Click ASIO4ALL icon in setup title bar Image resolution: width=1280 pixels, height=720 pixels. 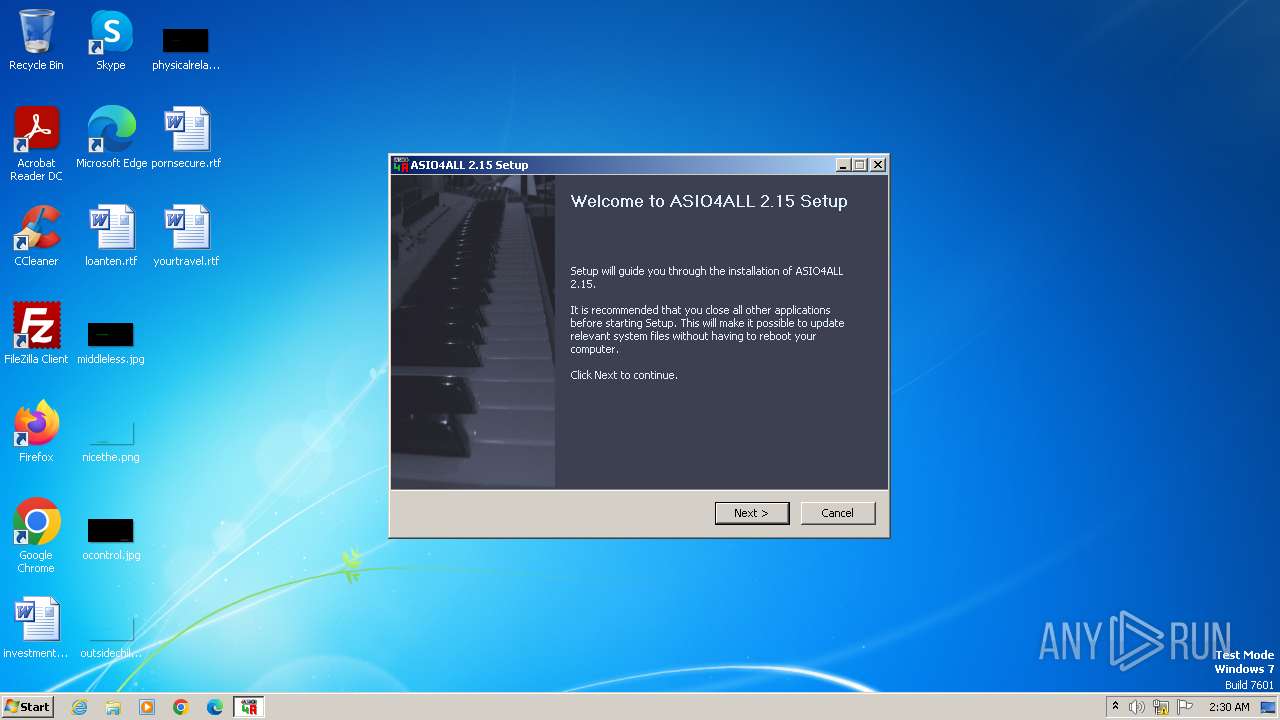401,165
